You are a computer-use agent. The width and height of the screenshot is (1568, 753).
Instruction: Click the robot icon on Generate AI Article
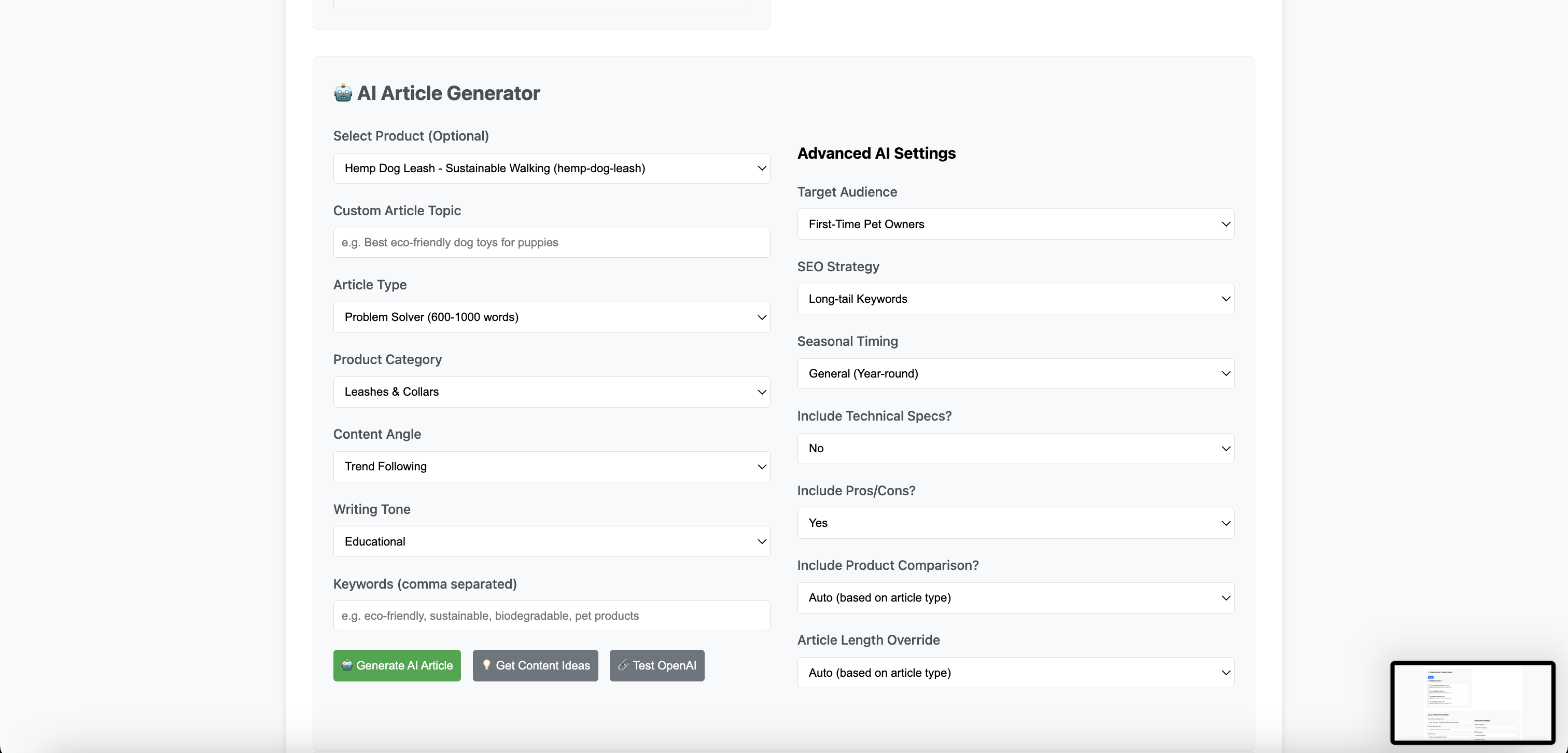[347, 665]
